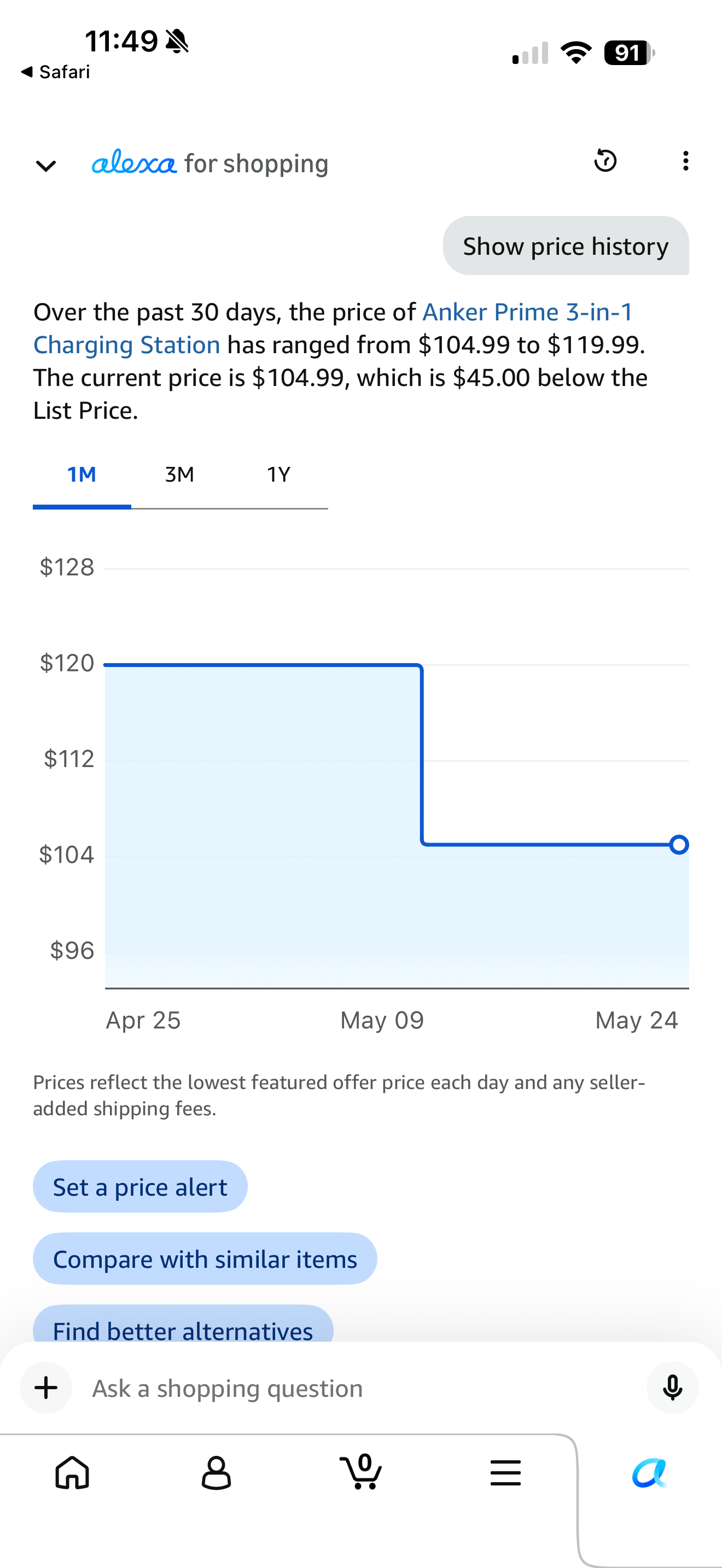Switch to the 1Y price range tab

pos(278,475)
